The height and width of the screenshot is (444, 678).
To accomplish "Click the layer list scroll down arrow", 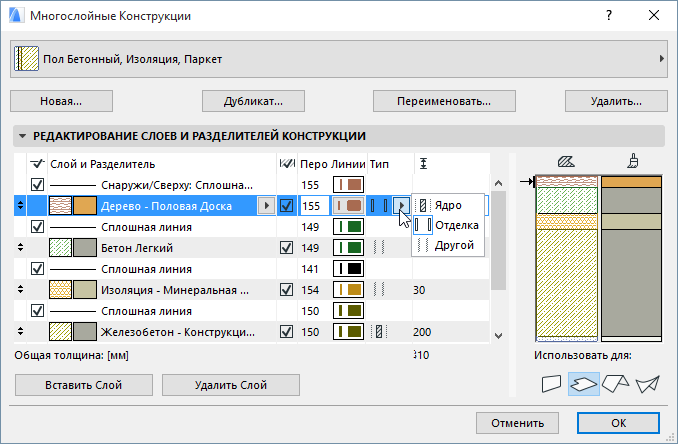I will (498, 336).
